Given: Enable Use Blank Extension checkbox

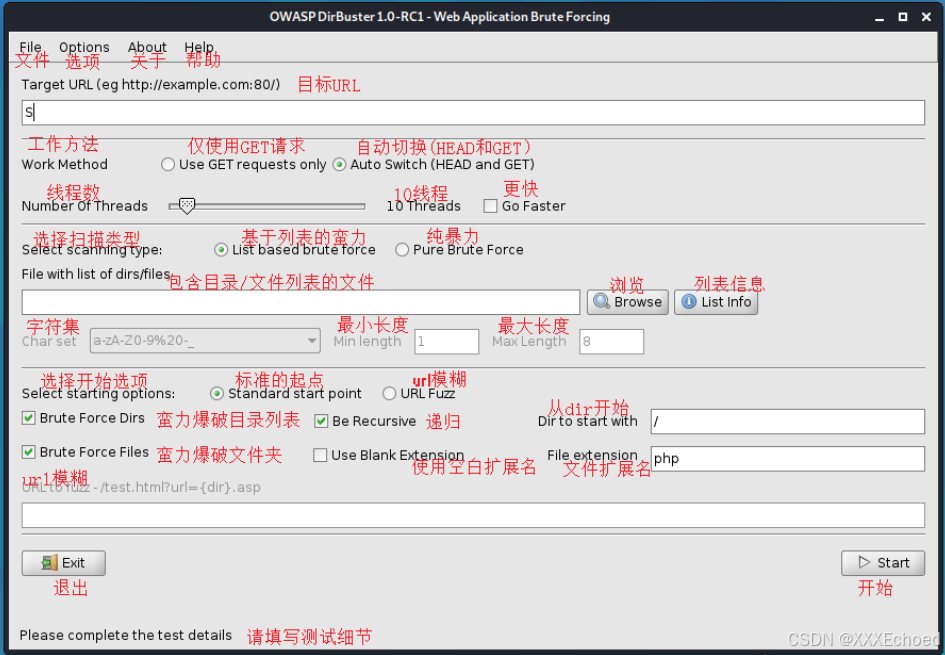Looking at the screenshot, I should click(320, 455).
